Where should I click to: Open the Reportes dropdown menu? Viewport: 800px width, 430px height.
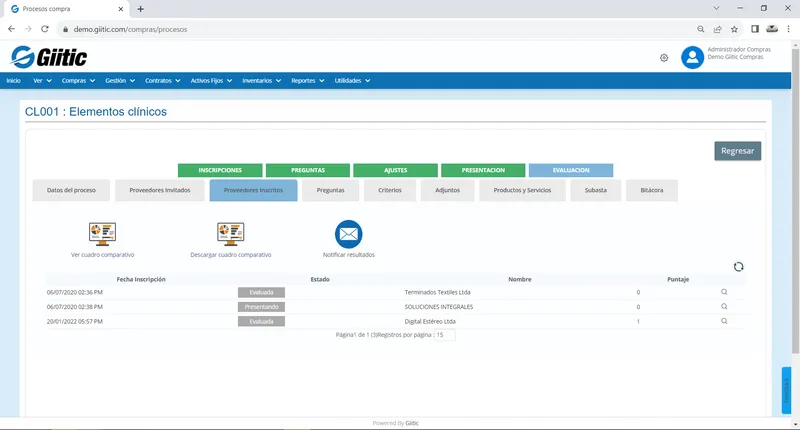[x=308, y=81]
